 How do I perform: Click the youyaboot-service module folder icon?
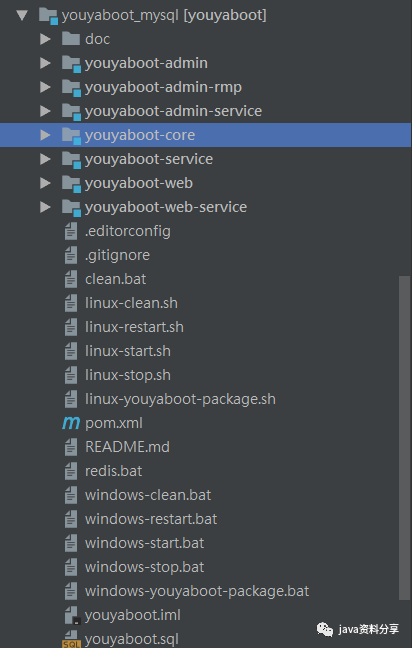pyautogui.click(x=71, y=160)
